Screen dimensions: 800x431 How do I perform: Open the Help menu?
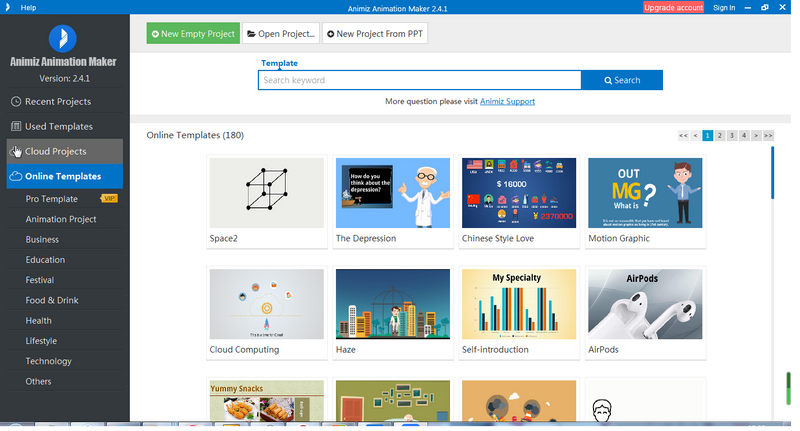(x=28, y=7)
